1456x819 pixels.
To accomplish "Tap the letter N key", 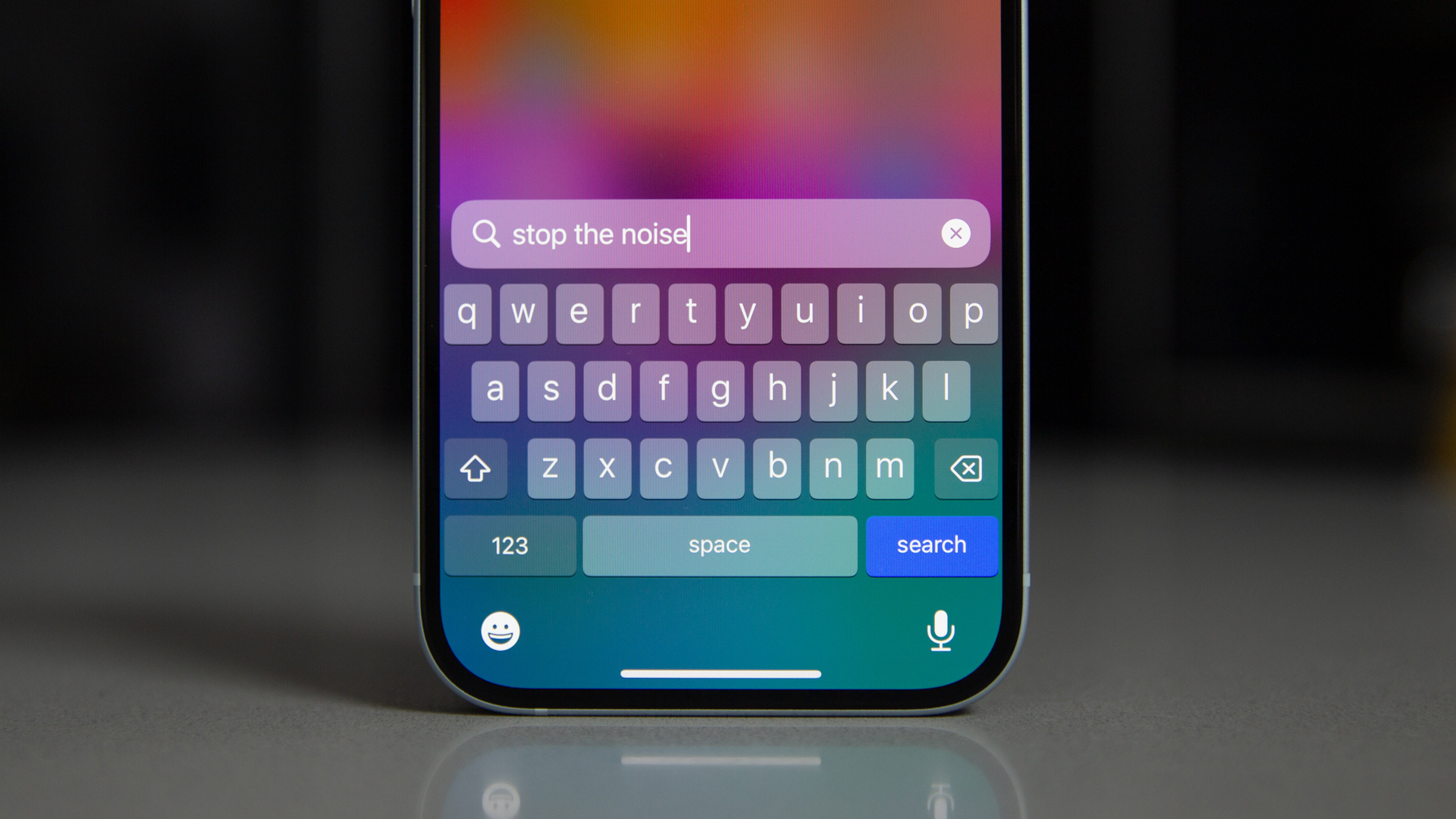I will (833, 467).
